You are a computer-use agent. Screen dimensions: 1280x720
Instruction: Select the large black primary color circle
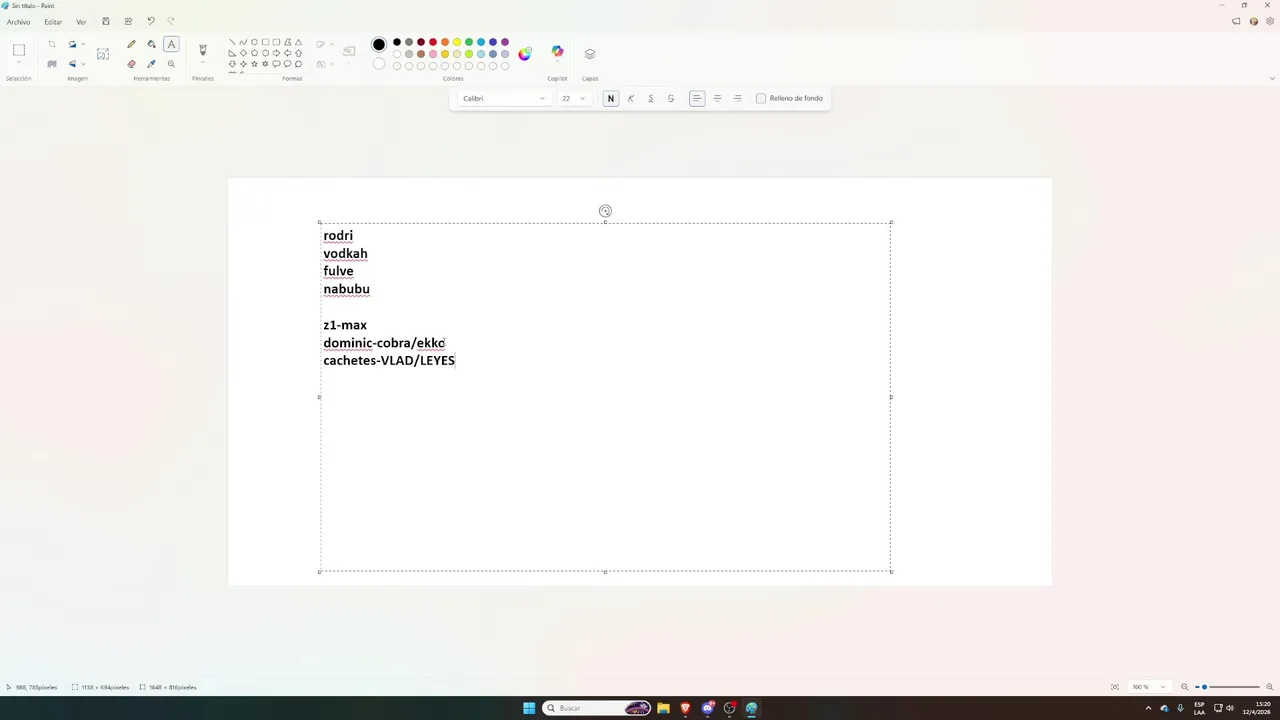pyautogui.click(x=379, y=45)
